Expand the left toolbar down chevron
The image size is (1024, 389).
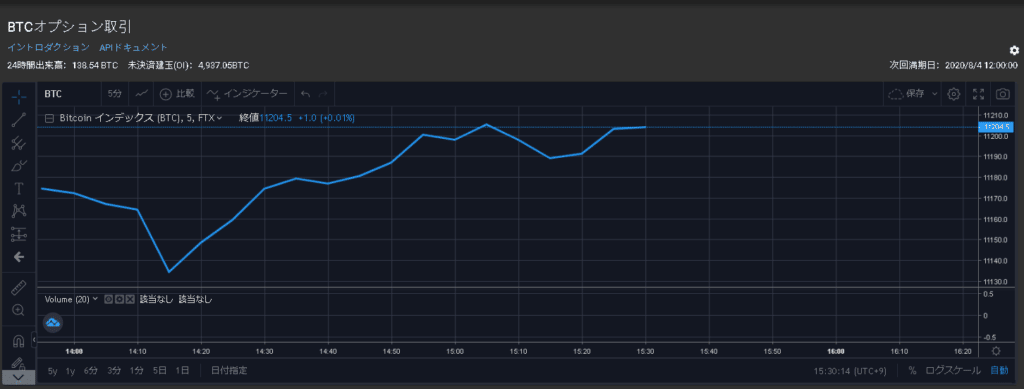tap(19, 377)
